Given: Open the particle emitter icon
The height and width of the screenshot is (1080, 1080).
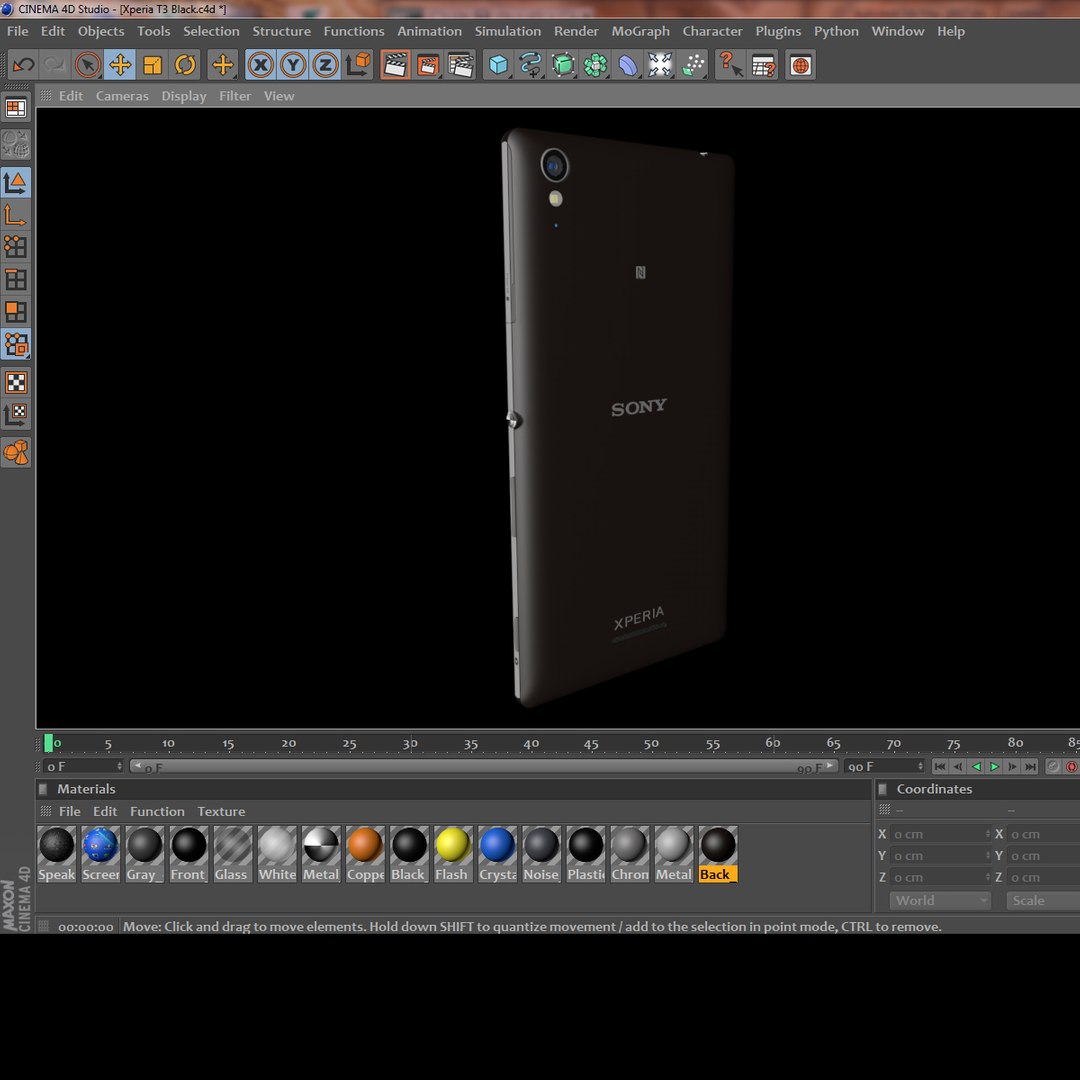Looking at the screenshot, I should coord(693,65).
